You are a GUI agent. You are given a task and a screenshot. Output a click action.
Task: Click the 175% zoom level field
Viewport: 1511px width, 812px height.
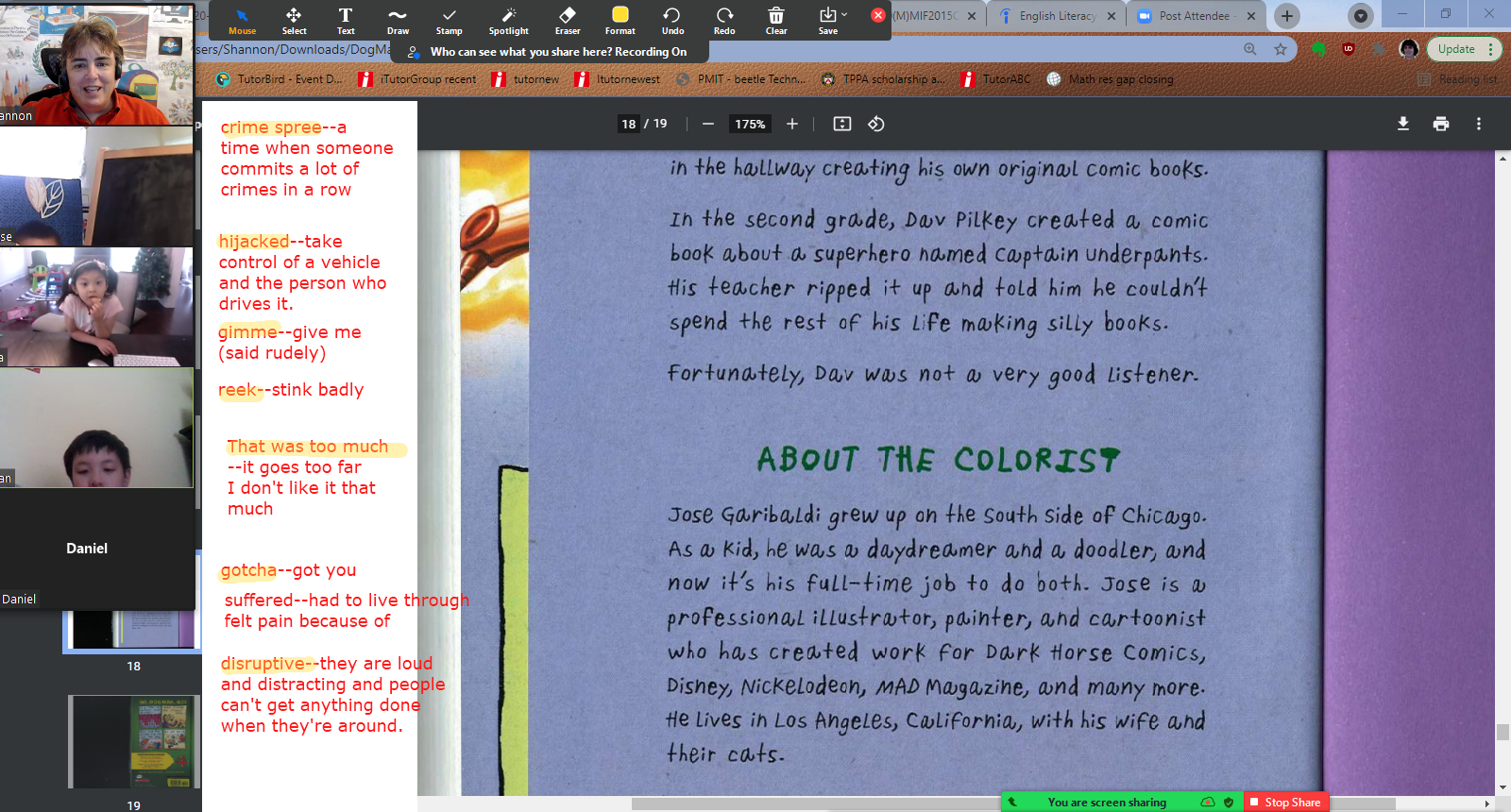750,124
